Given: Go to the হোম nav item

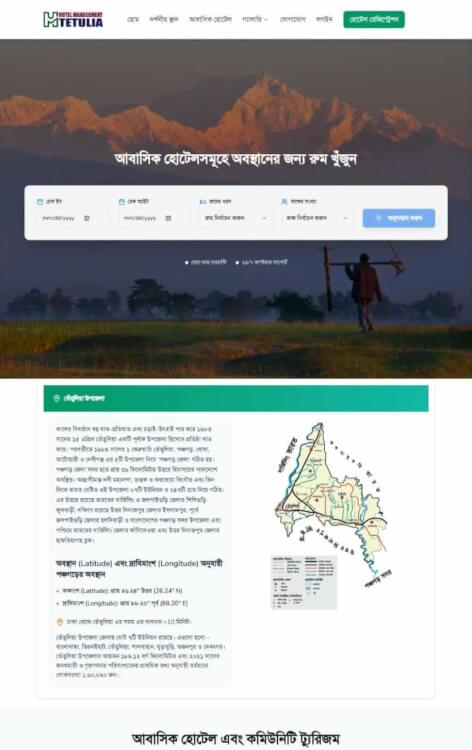Looking at the screenshot, I should click(133, 20).
